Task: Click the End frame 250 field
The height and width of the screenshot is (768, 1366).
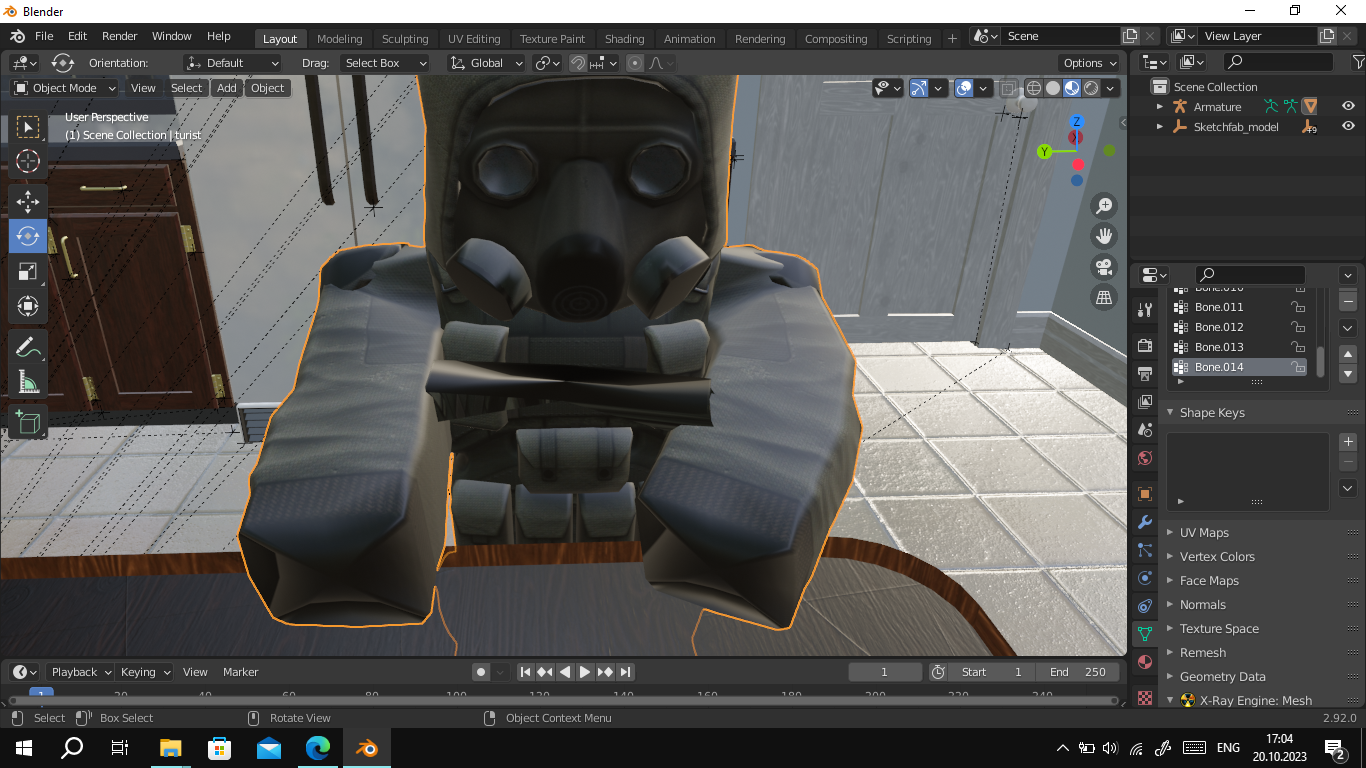Action: coord(1078,672)
